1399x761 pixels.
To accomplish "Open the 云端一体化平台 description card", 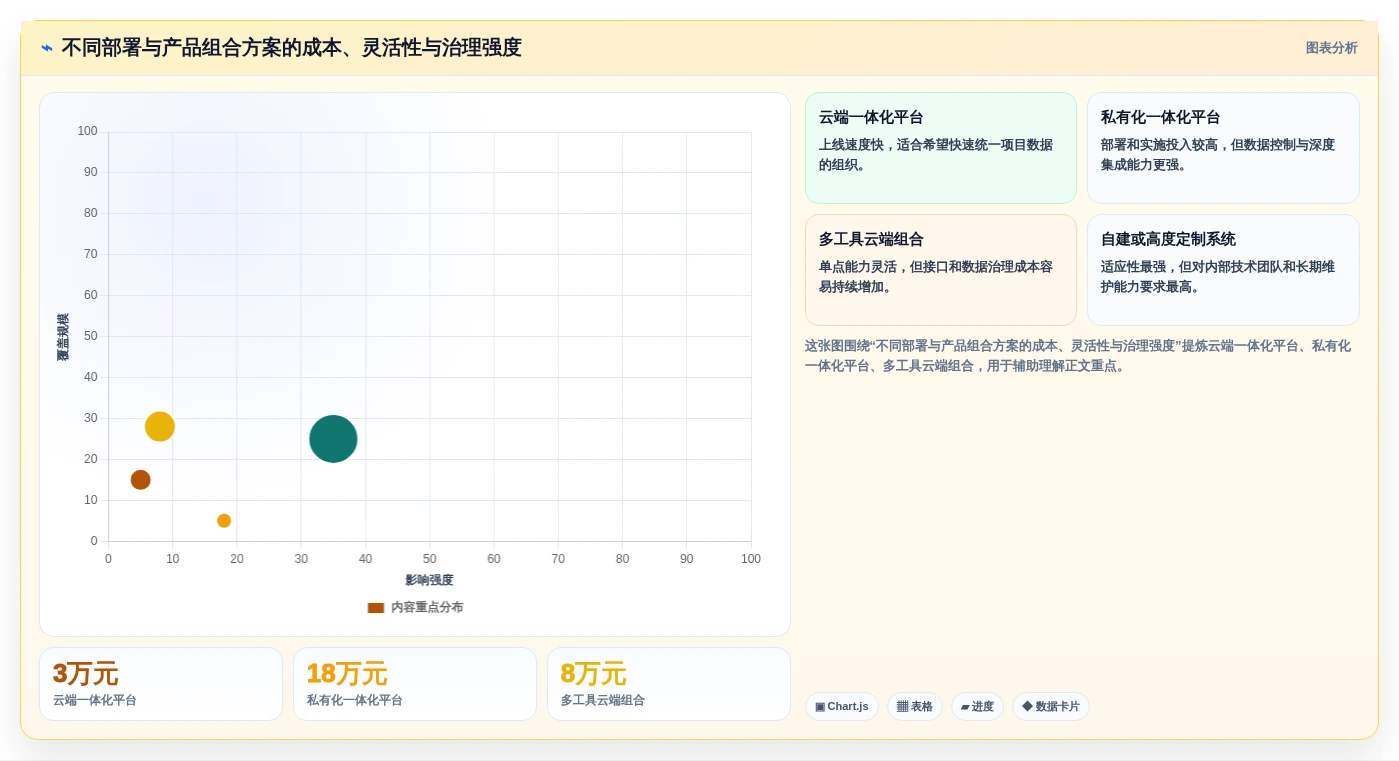I will (940, 148).
